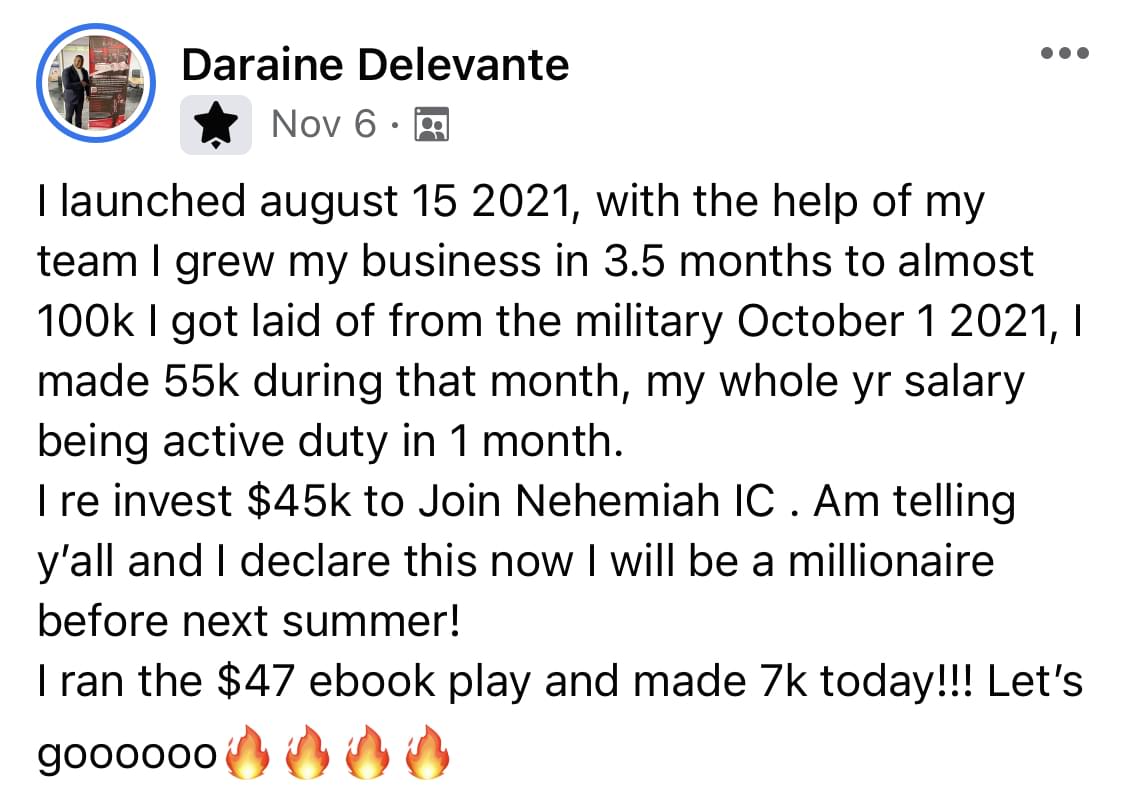Open Daraine Delevante's profile name link
Image resolution: width=1125 pixels, height=811 pixels.
(375, 65)
